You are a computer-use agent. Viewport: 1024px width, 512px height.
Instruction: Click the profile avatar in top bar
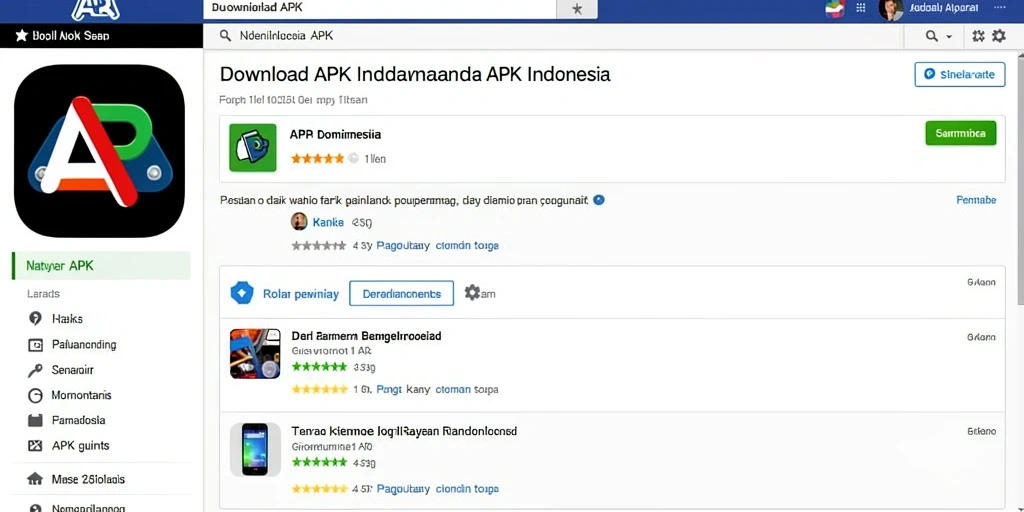tap(891, 8)
